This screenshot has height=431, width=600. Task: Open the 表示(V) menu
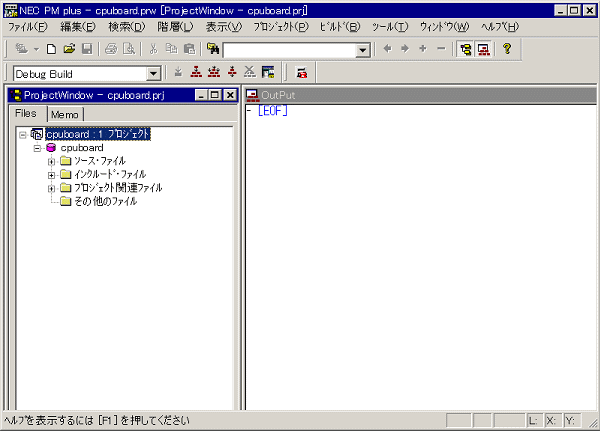[224, 27]
